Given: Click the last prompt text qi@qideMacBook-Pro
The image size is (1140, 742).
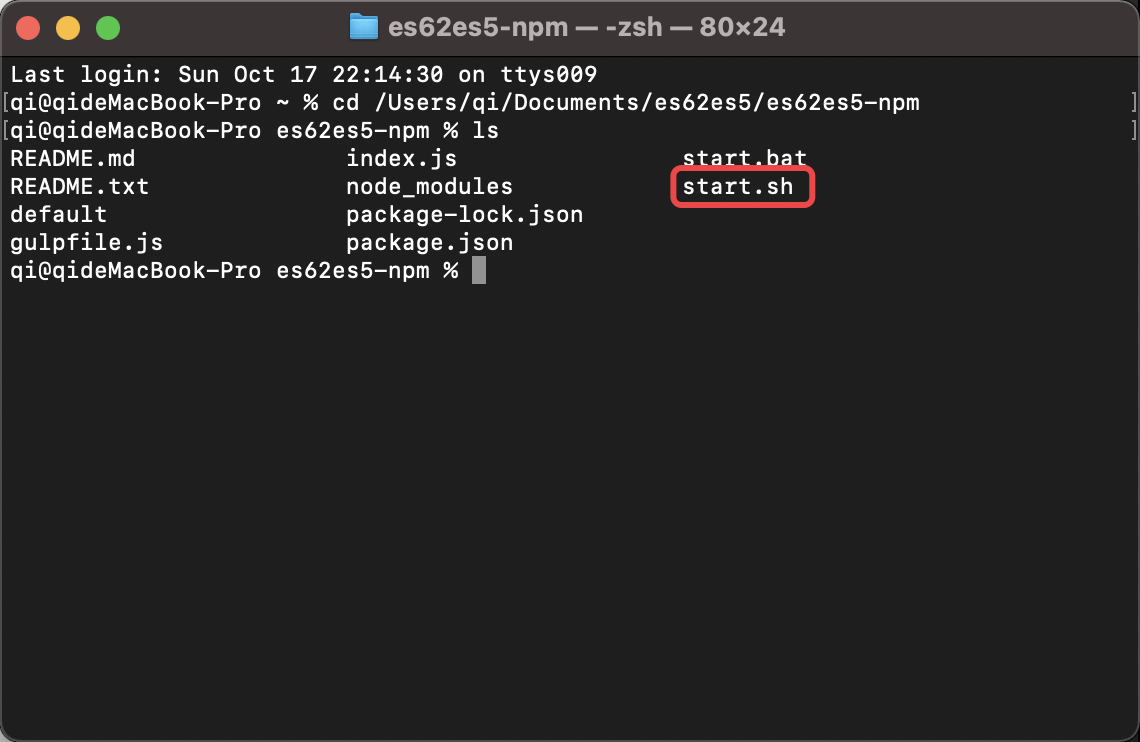Looking at the screenshot, I should tap(135, 271).
